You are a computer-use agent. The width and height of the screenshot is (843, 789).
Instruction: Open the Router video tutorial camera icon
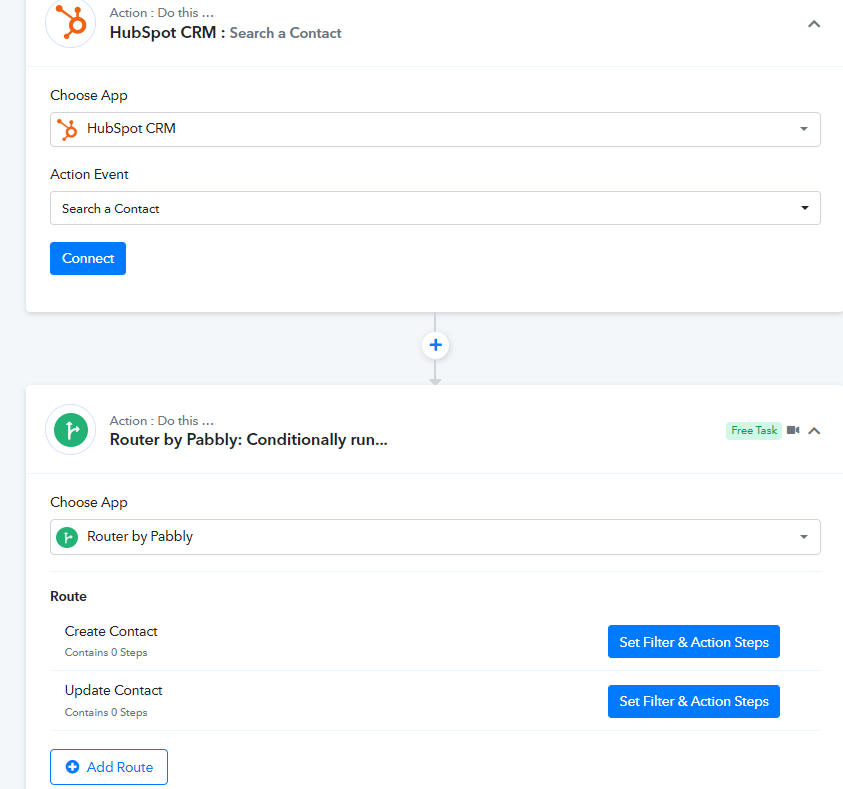[x=793, y=430]
